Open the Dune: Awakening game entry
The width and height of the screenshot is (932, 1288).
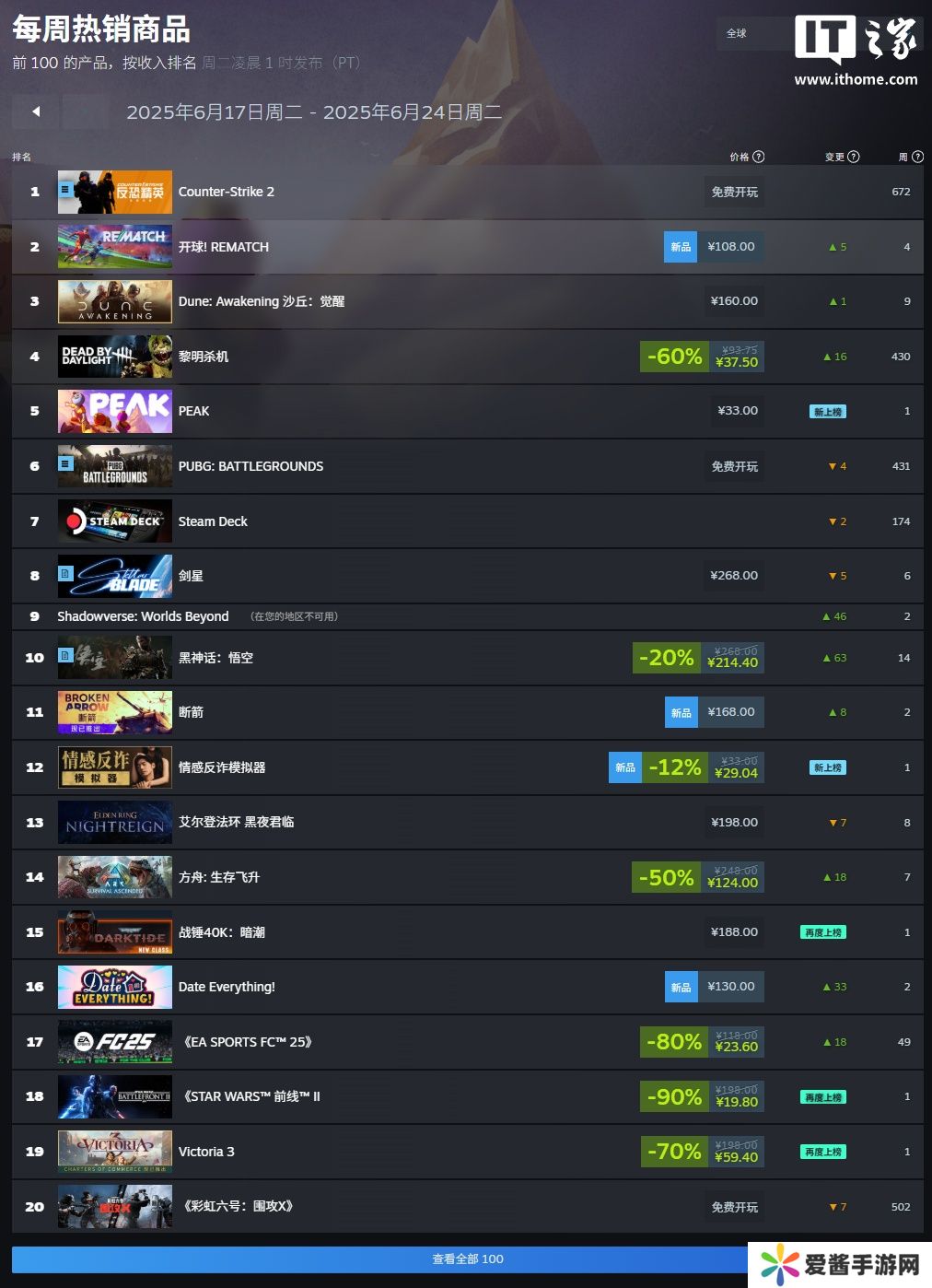(x=262, y=301)
